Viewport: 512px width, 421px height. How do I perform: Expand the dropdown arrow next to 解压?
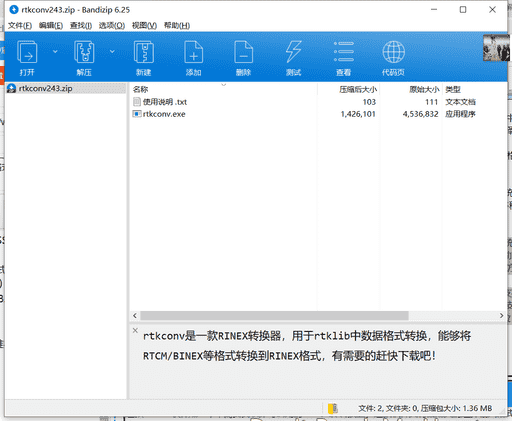[x=112, y=51]
